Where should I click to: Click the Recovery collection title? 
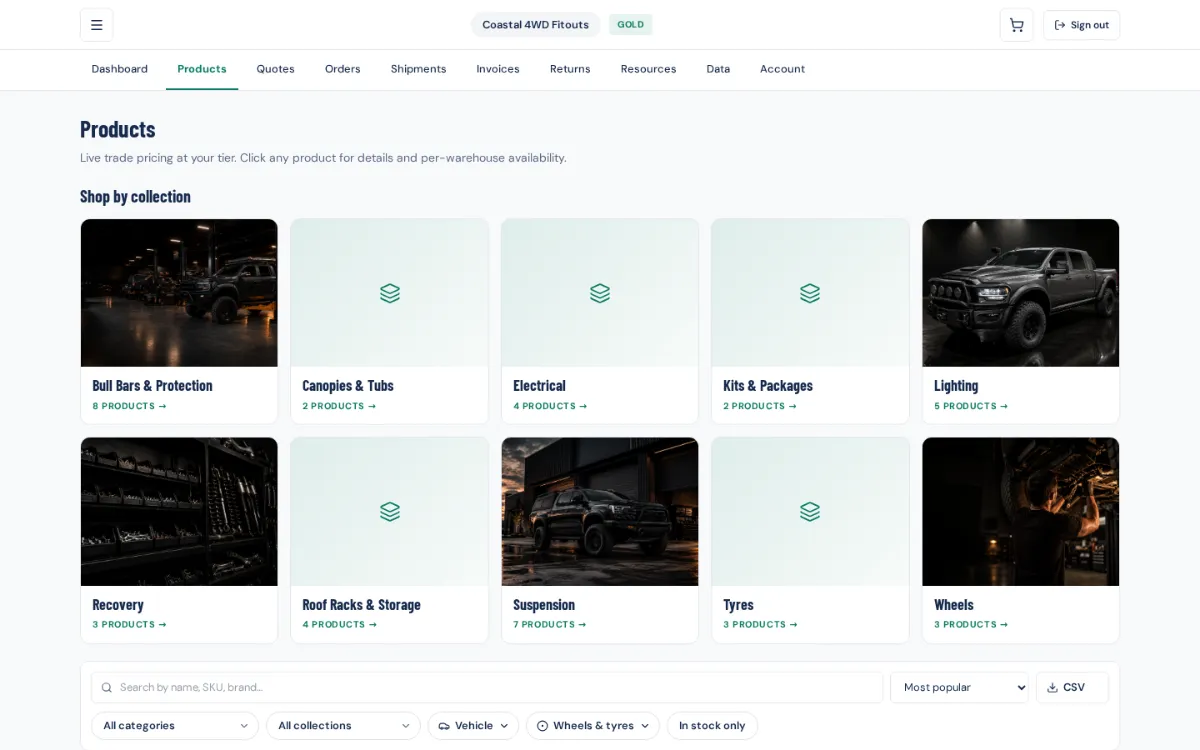pyautogui.click(x=118, y=605)
